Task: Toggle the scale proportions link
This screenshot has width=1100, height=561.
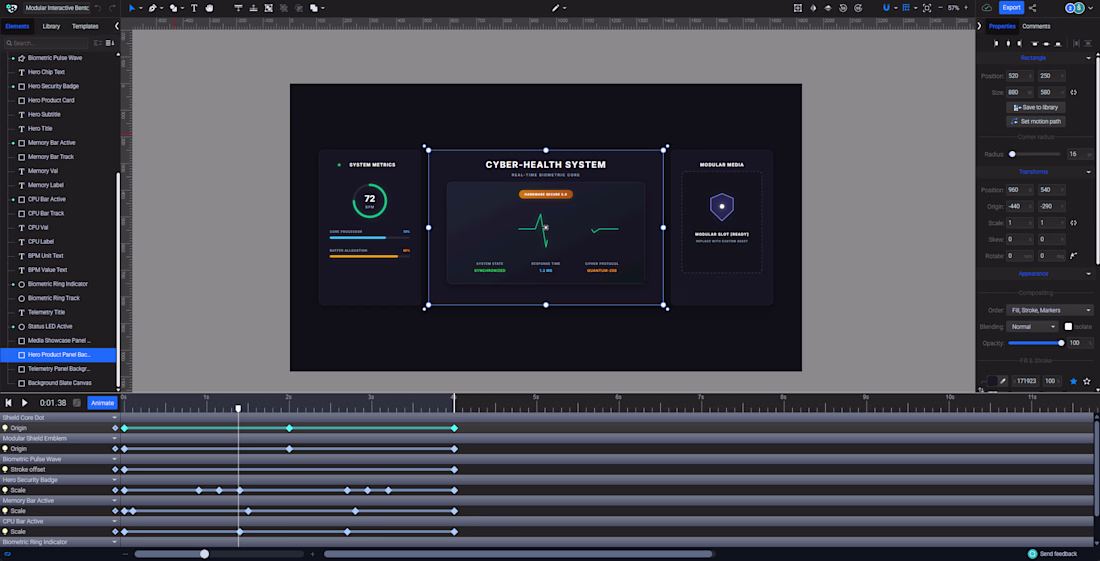Action: coord(1073,223)
